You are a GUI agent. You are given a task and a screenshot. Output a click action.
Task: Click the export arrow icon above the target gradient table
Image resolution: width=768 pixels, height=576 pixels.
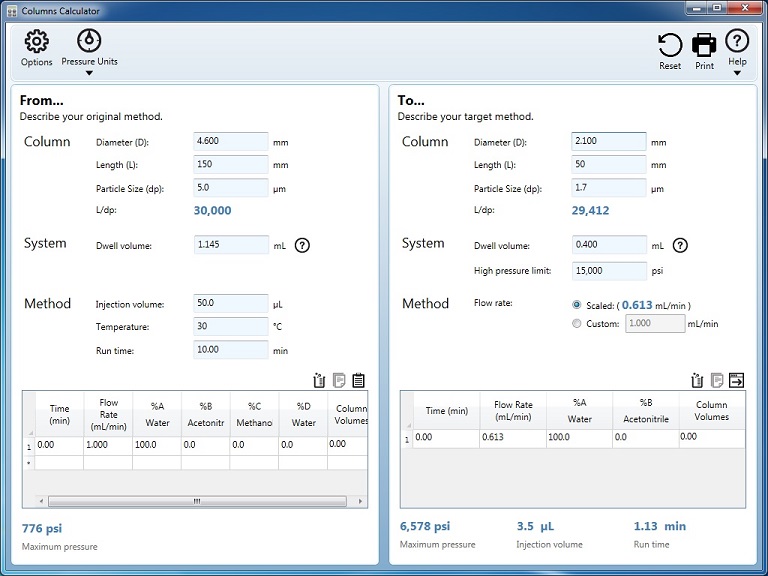click(736, 380)
